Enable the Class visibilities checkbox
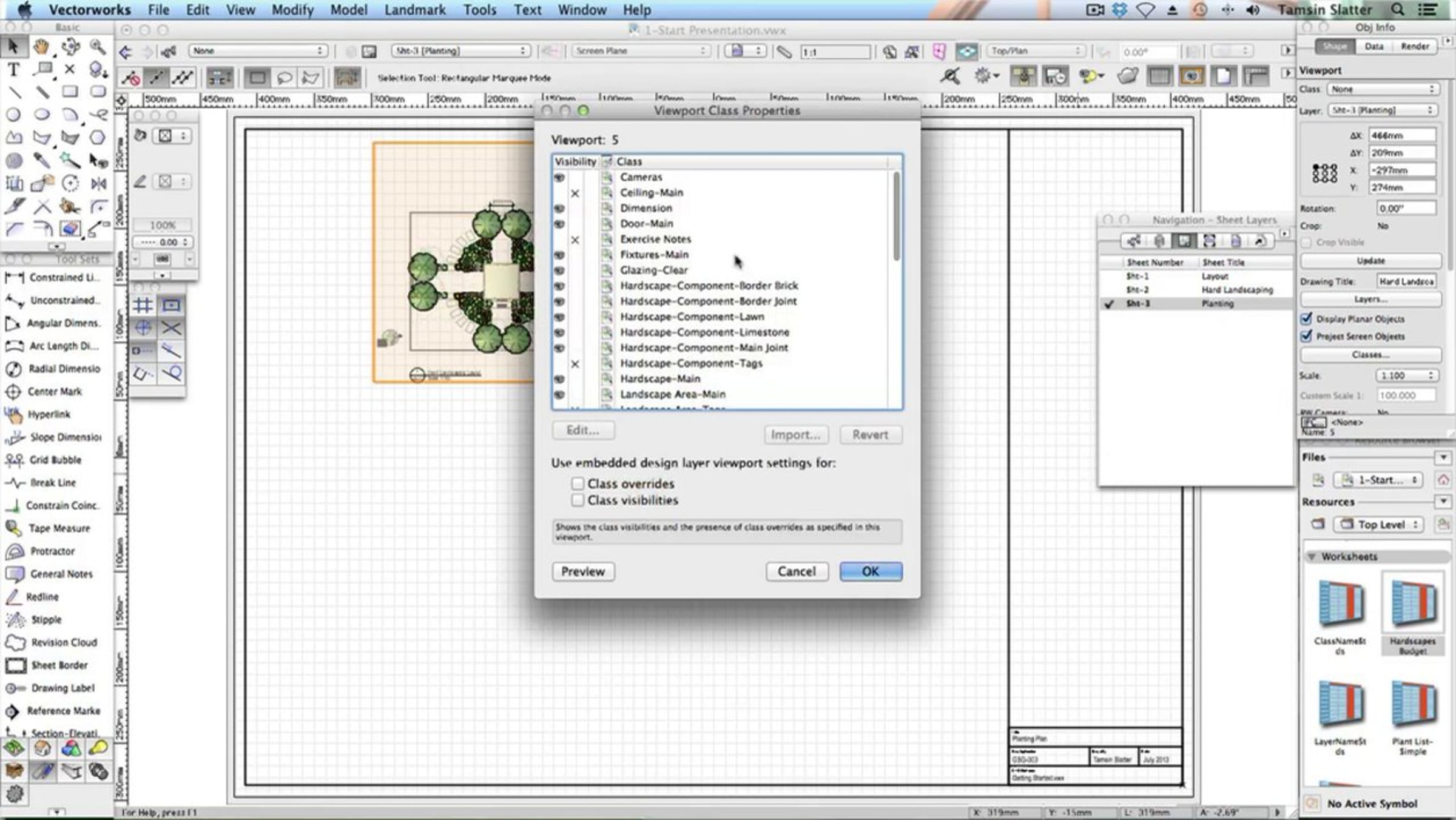Viewport: 1456px width, 820px height. pos(578,500)
